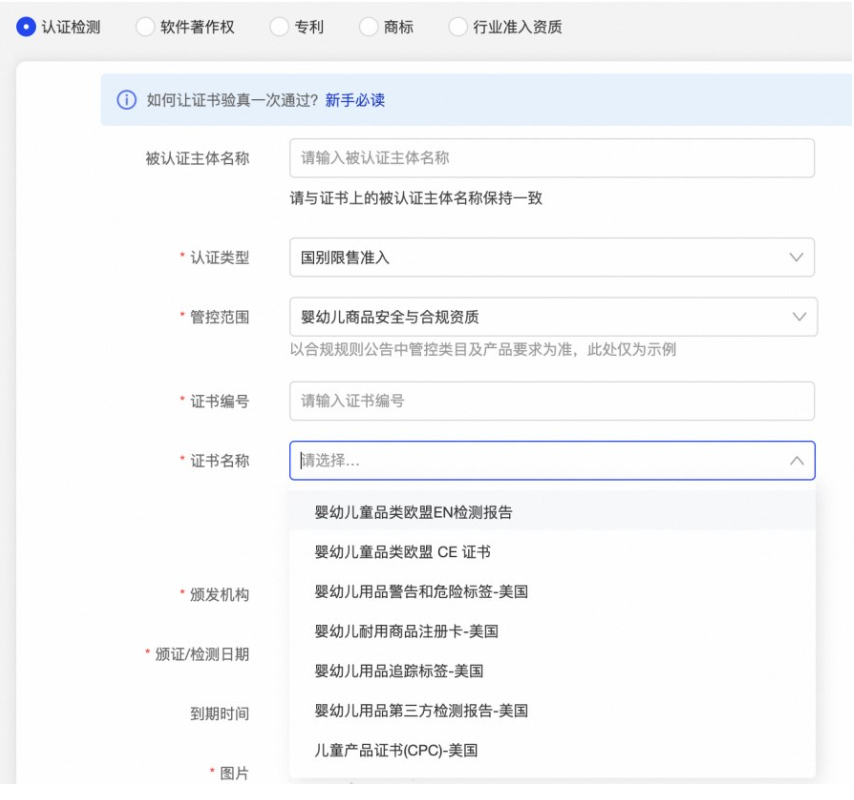Select the 商标 radio button
Image resolution: width=854 pixels, height=800 pixels.
pos(368,27)
